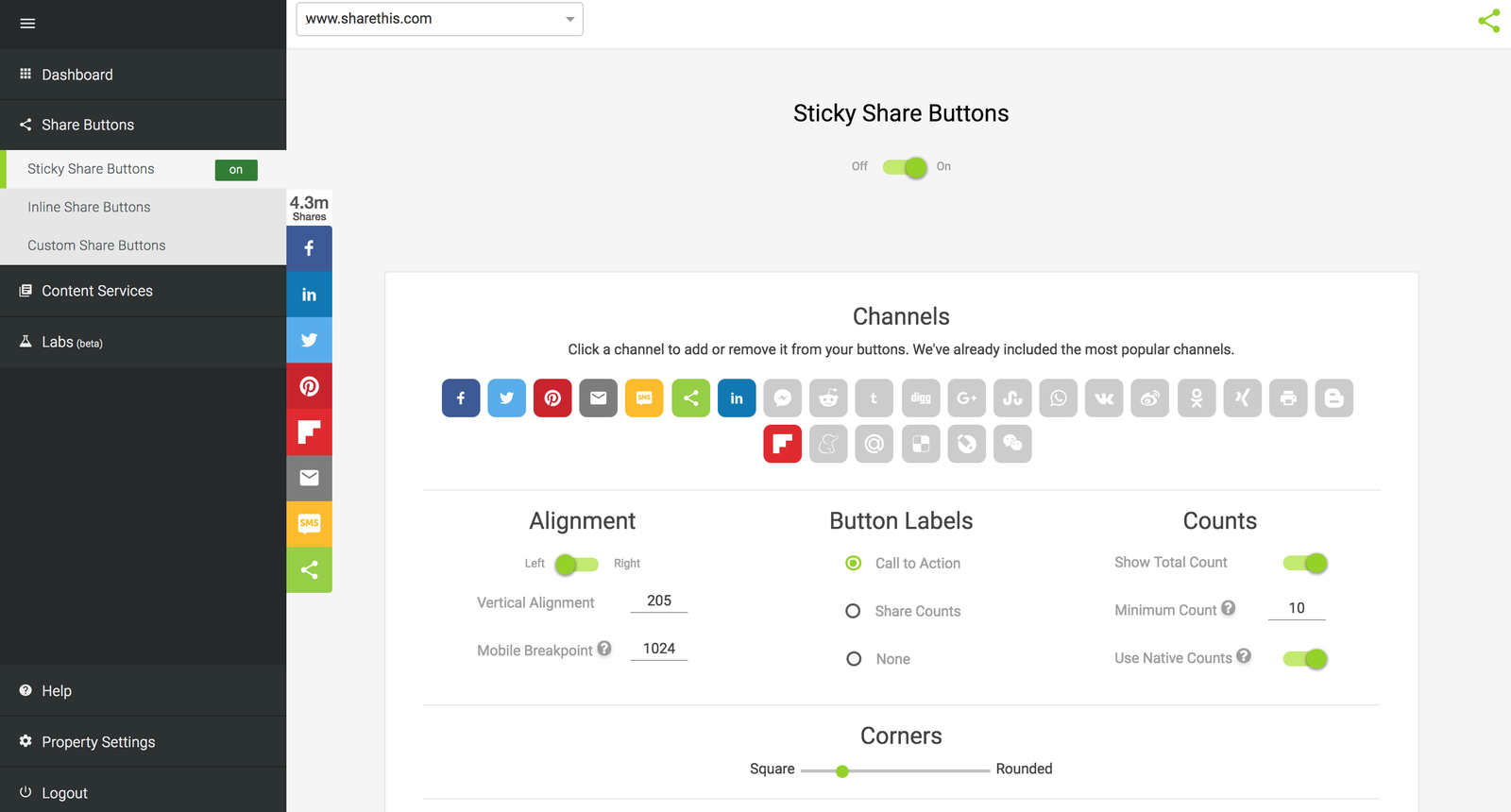Image resolution: width=1511 pixels, height=812 pixels.
Task: Add the VK channel
Action: 1104,398
